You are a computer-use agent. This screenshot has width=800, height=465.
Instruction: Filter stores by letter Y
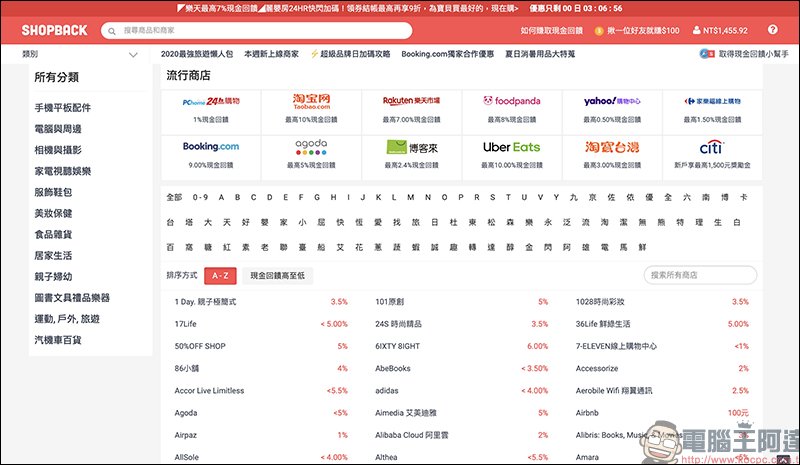(556, 197)
